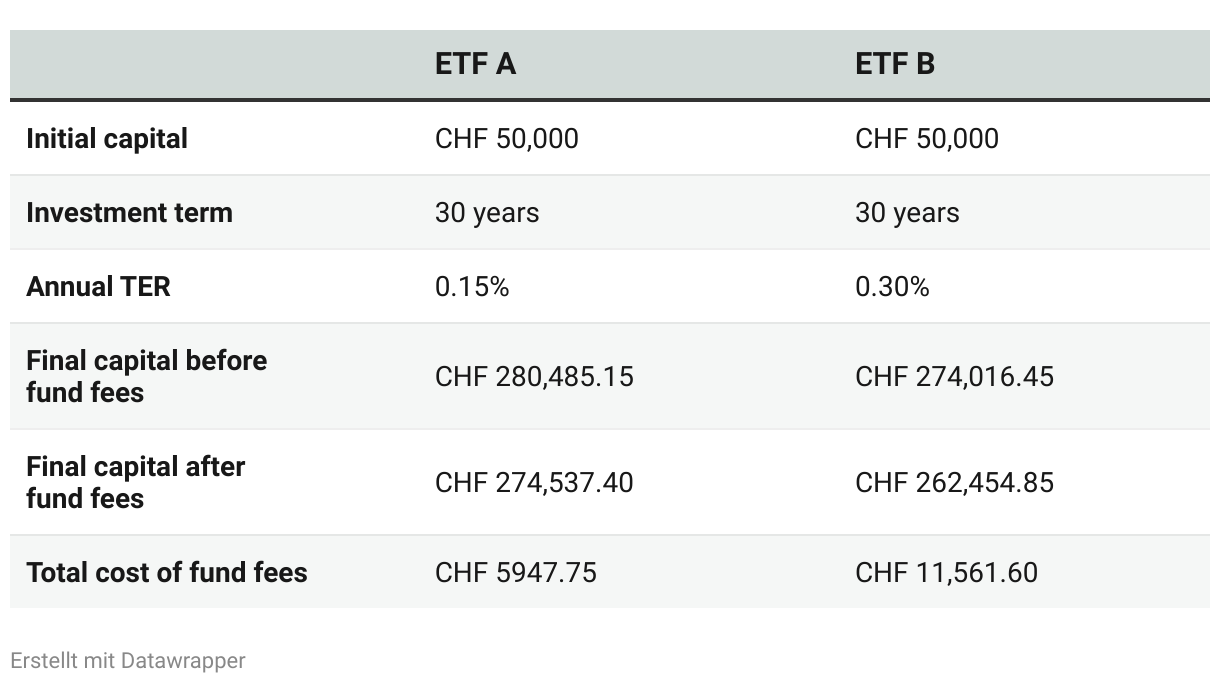
Task: Click ETF B 30 years cell
Action: [x=907, y=212]
